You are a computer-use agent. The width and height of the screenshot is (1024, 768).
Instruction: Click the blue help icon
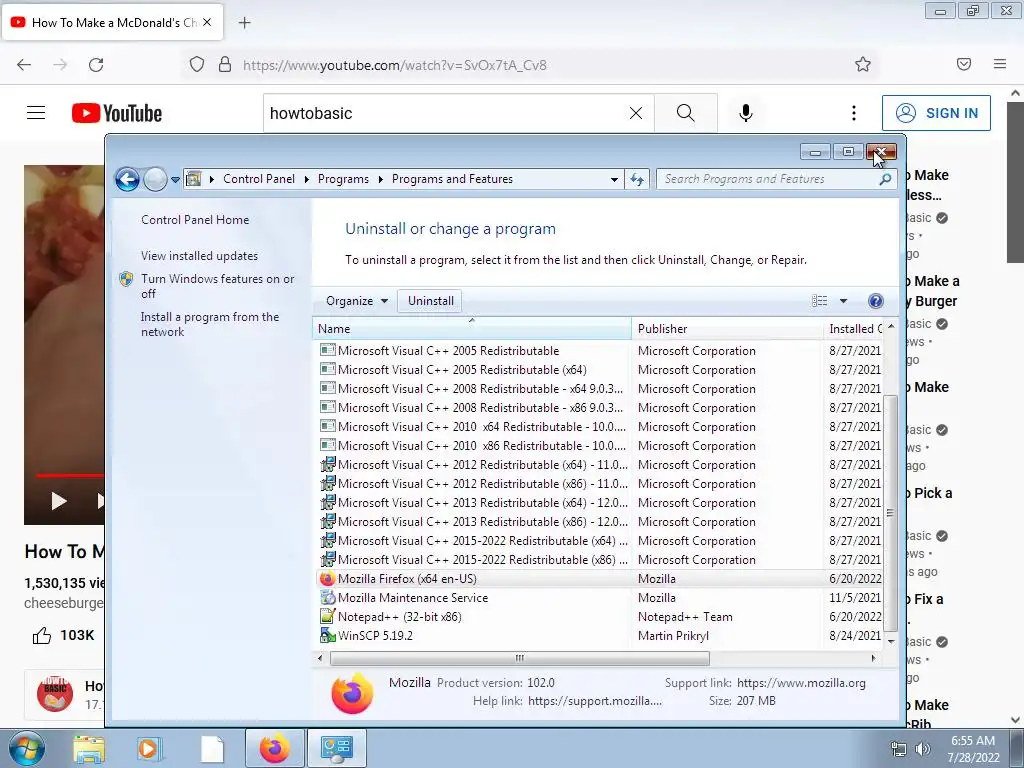click(876, 301)
